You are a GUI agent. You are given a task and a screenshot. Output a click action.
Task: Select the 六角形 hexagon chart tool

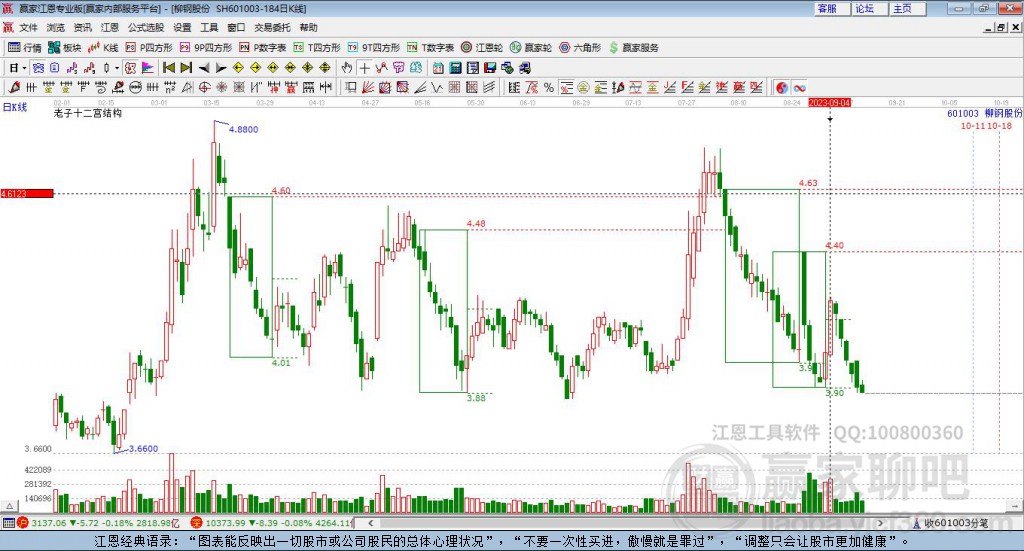[580, 48]
